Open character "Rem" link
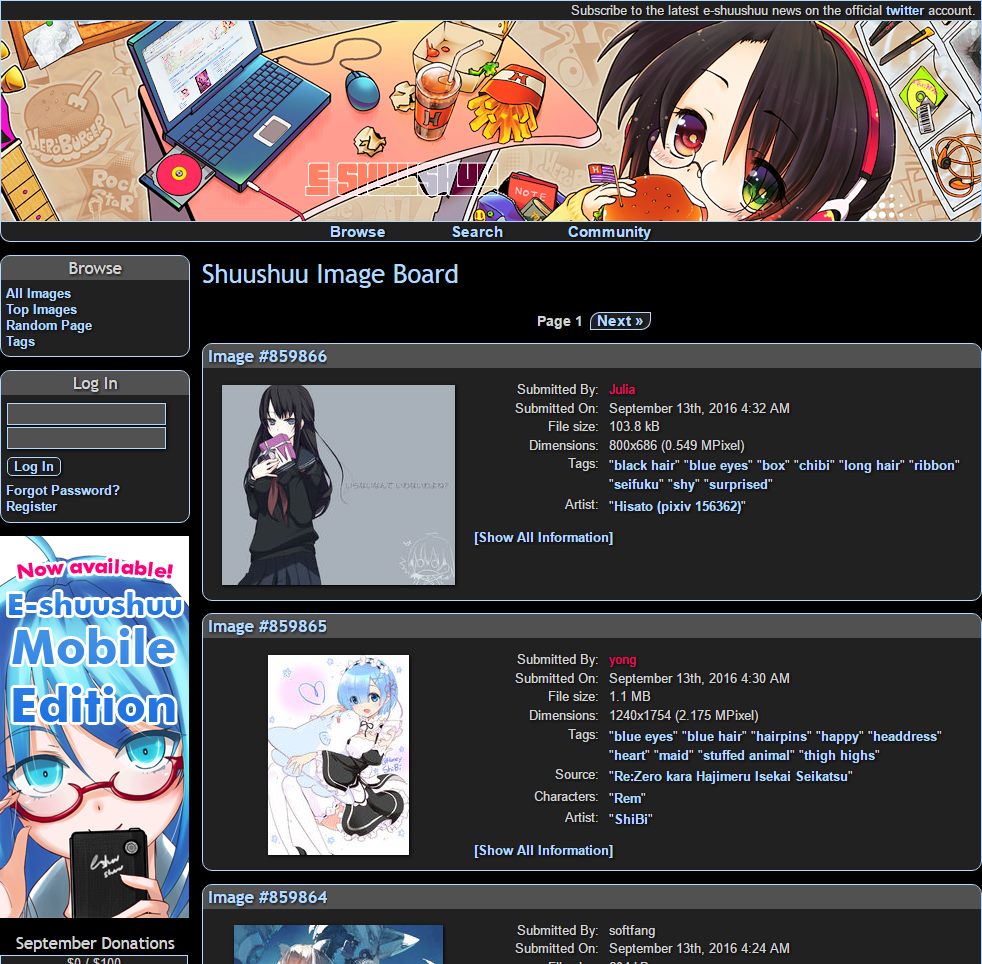Screen dimensions: 982x964 (627, 798)
